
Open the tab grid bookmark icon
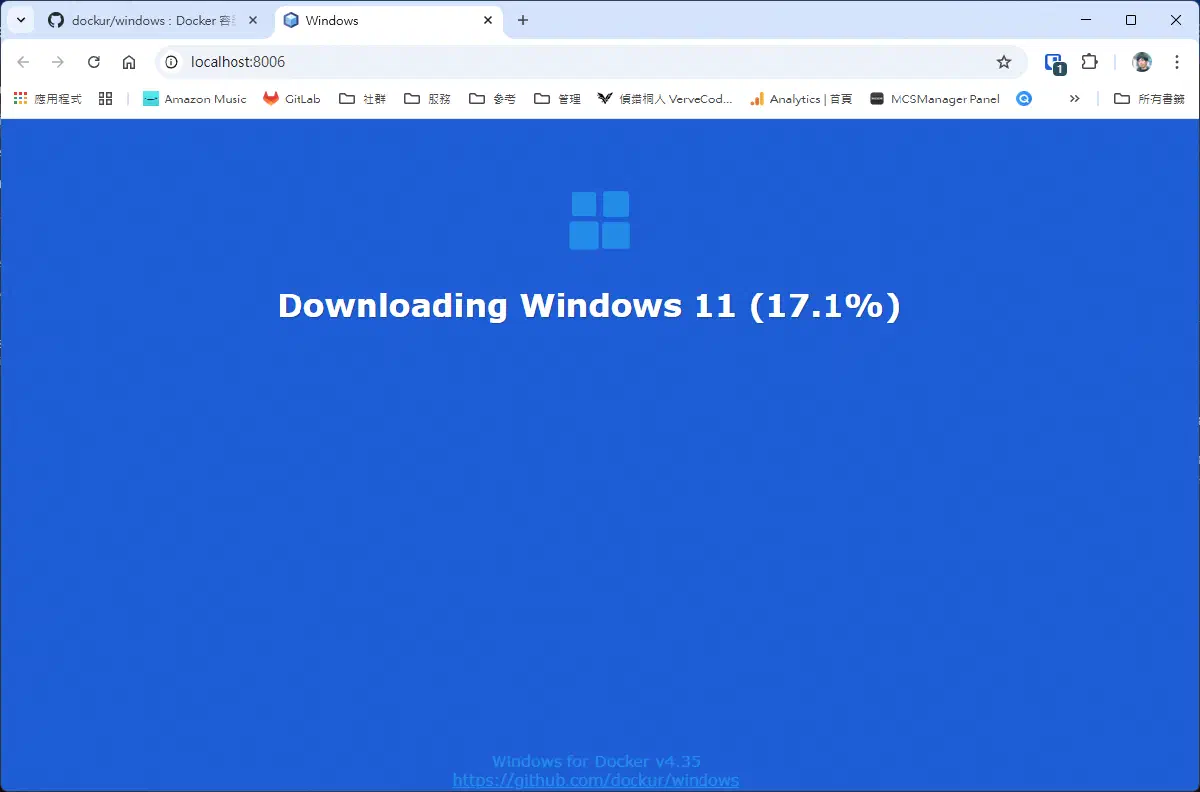click(x=105, y=99)
